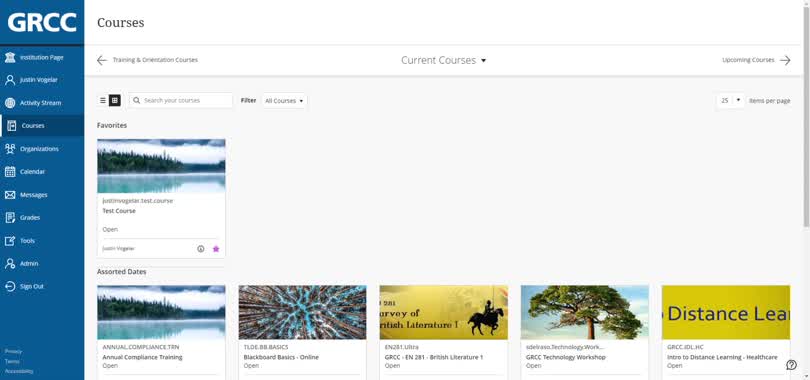Click the Justin Vogelar instructor name on Test Course
Screen dimensions: 810x380
tap(118, 248)
